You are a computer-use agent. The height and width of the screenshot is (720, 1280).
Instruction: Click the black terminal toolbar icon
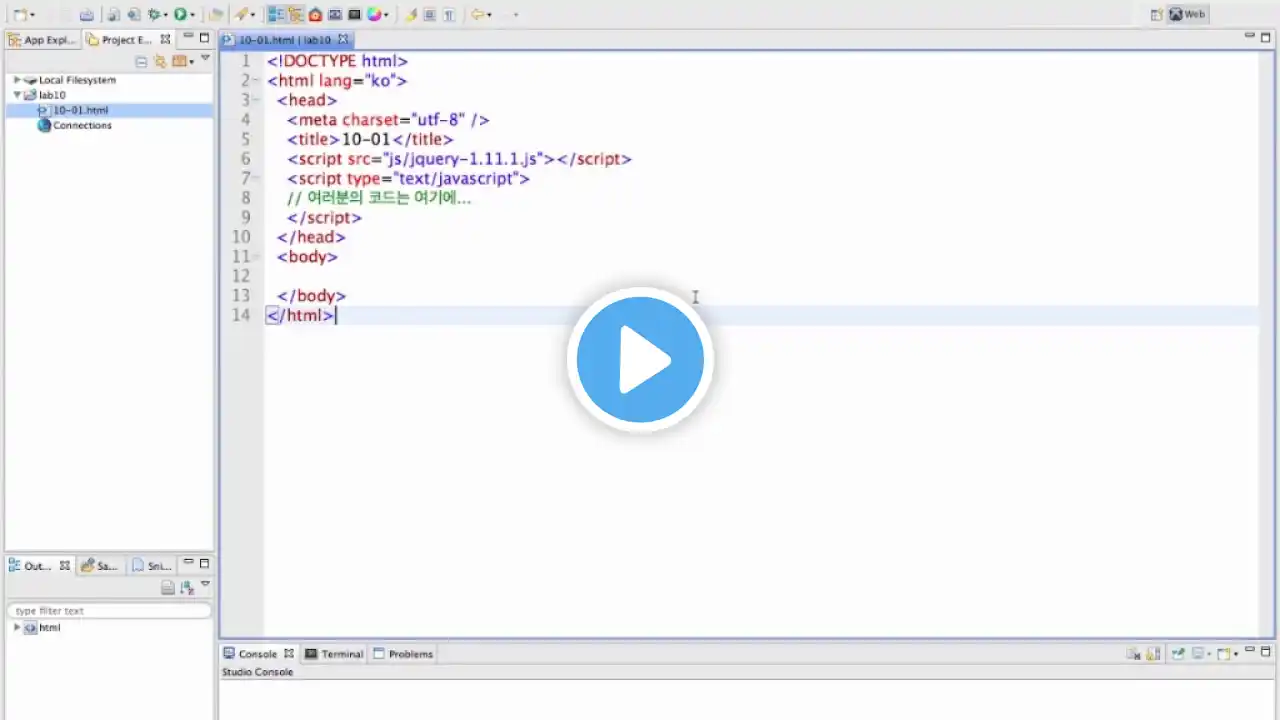coord(354,15)
